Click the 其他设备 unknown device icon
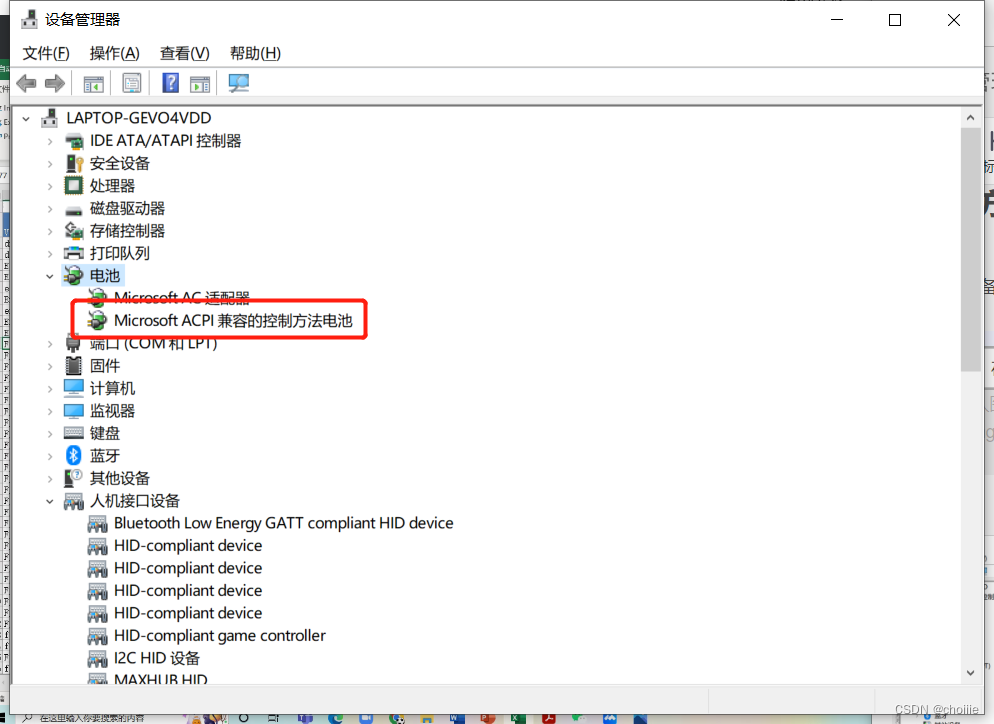 click(x=74, y=478)
